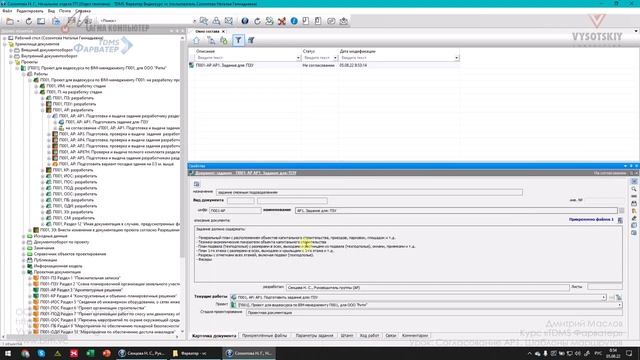Open the Файл menu
640x360 pixels.
[x=7, y=11]
